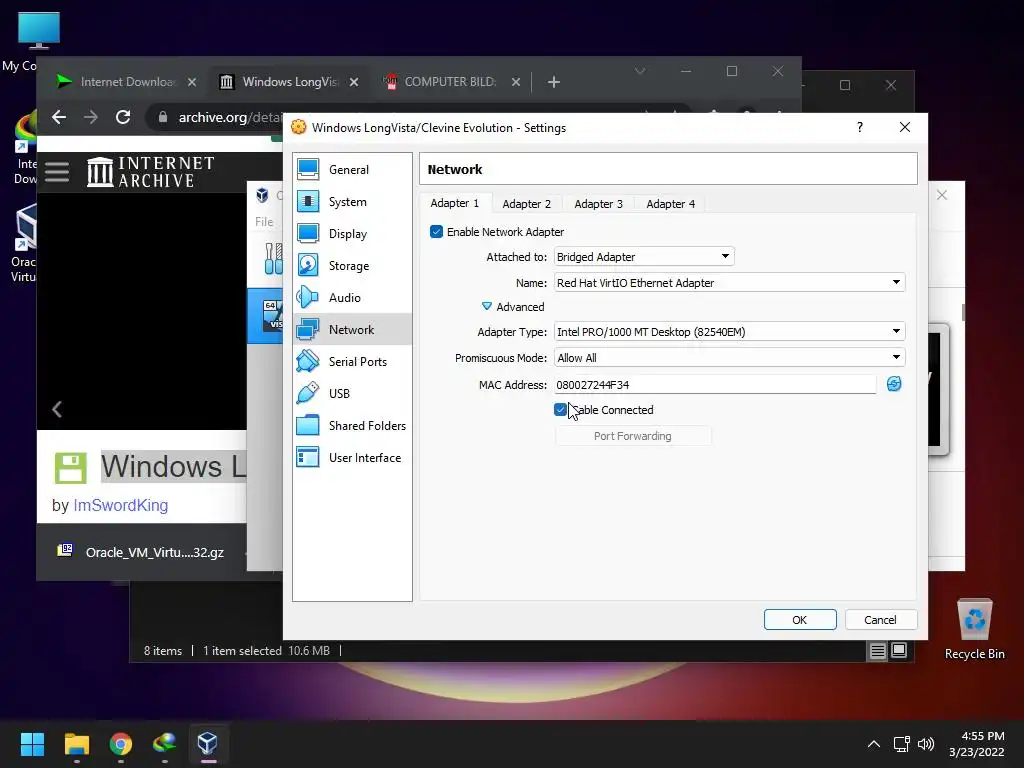The height and width of the screenshot is (768, 1024).
Task: Open Google Chrome from the taskbar
Action: click(x=121, y=744)
